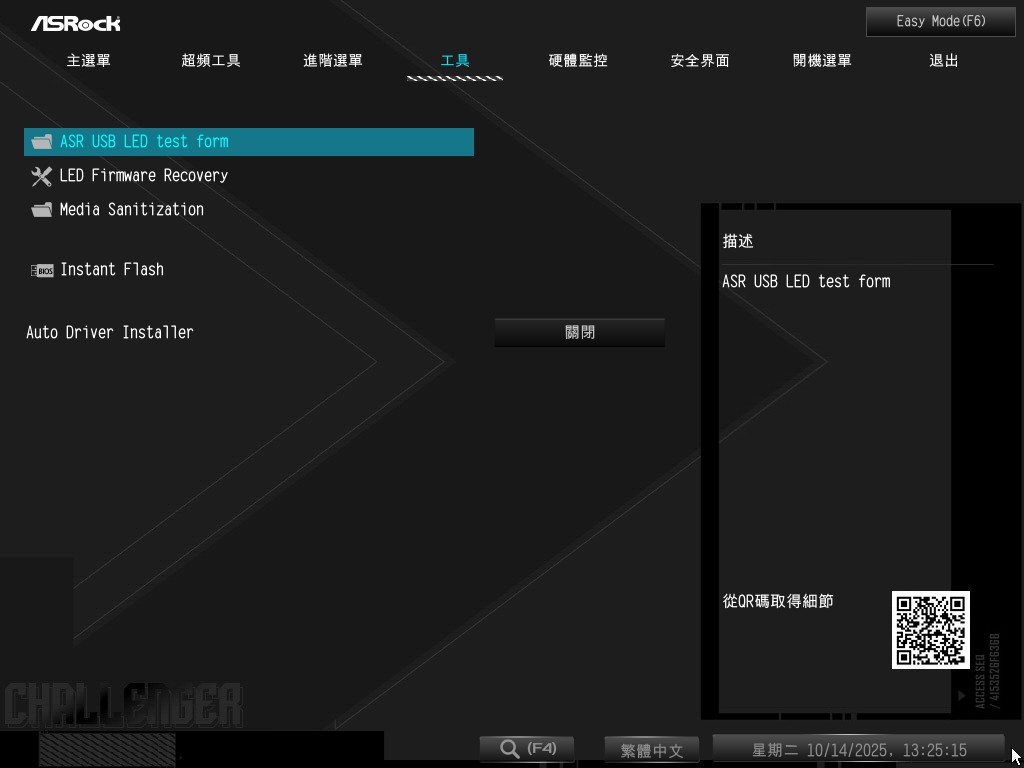The width and height of the screenshot is (1024, 768).
Task: Switch to the 主選單 tab
Action: pyautogui.click(x=89, y=61)
